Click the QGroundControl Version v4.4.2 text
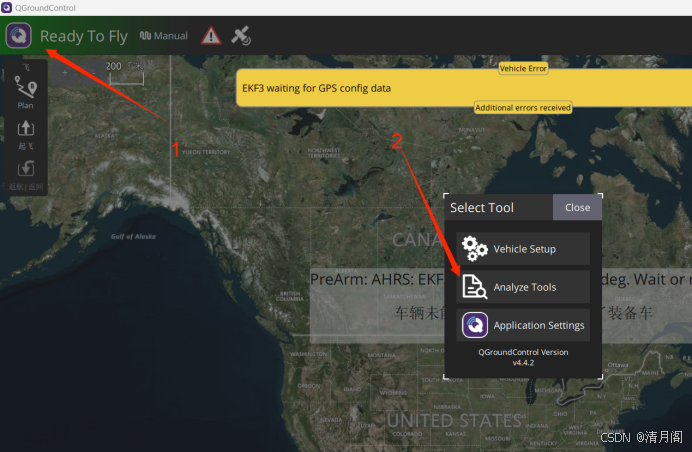This screenshot has height=452, width=692. (523, 358)
